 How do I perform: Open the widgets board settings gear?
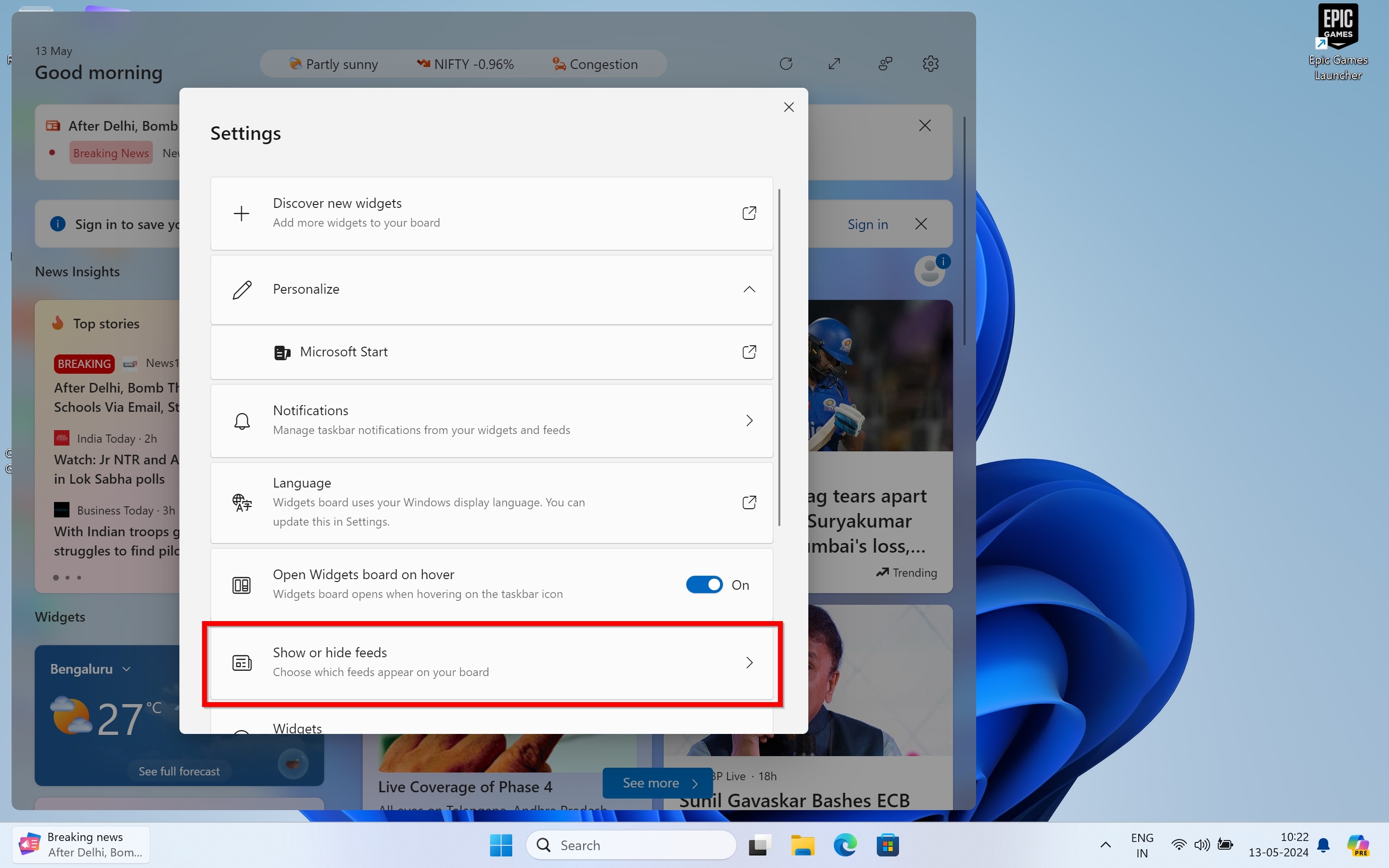tap(930, 64)
